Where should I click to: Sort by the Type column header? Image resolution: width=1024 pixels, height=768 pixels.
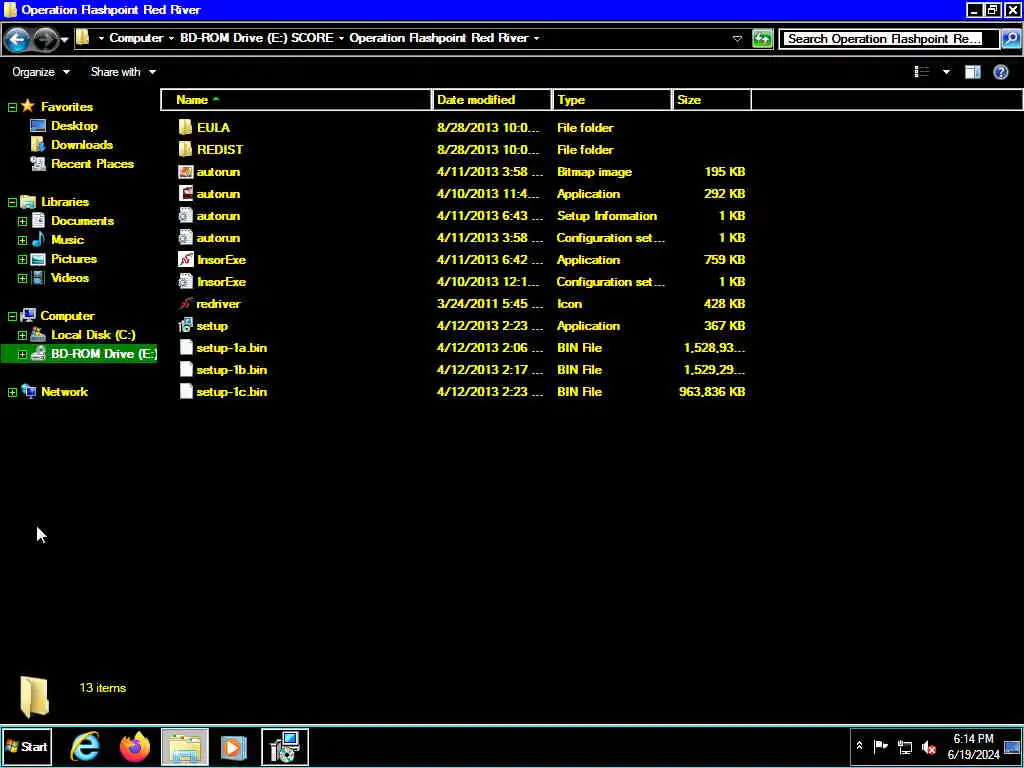pos(611,100)
